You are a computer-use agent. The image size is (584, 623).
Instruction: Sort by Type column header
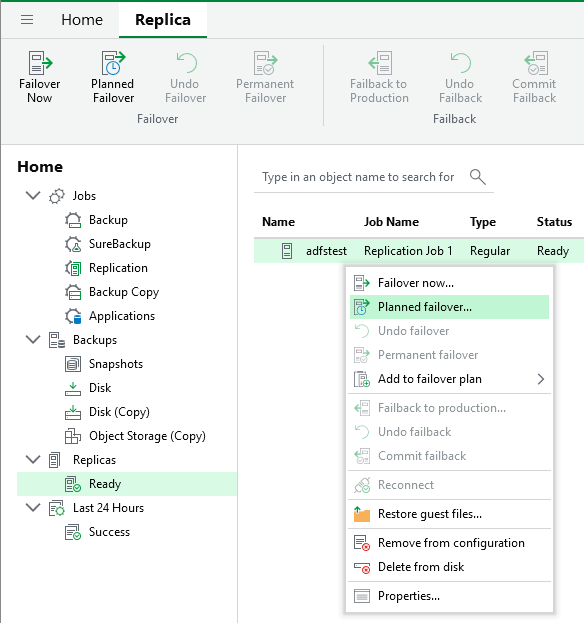483,222
